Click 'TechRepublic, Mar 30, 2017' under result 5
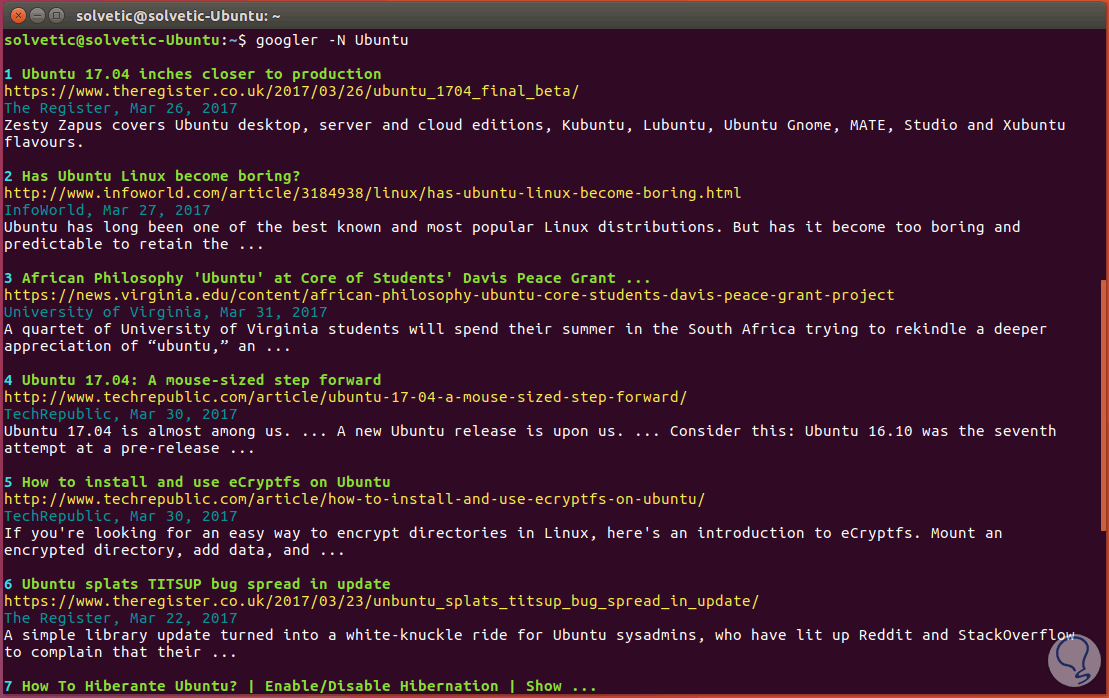Viewport: 1109px width, 698px height. 120,516
